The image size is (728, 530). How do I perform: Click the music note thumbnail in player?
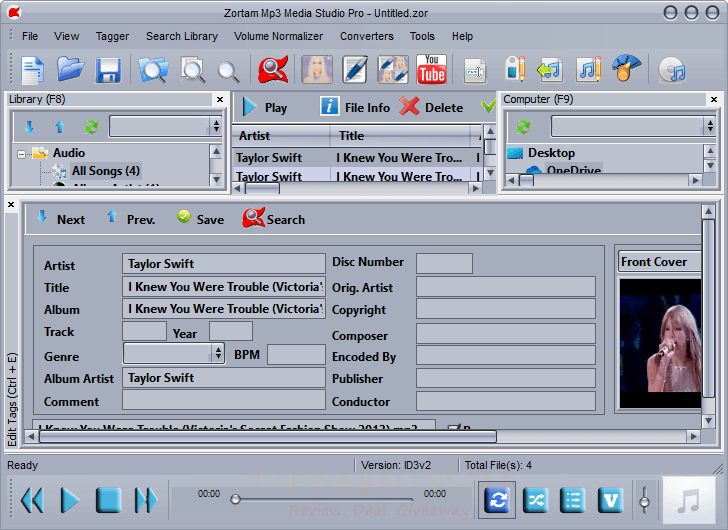pos(689,500)
